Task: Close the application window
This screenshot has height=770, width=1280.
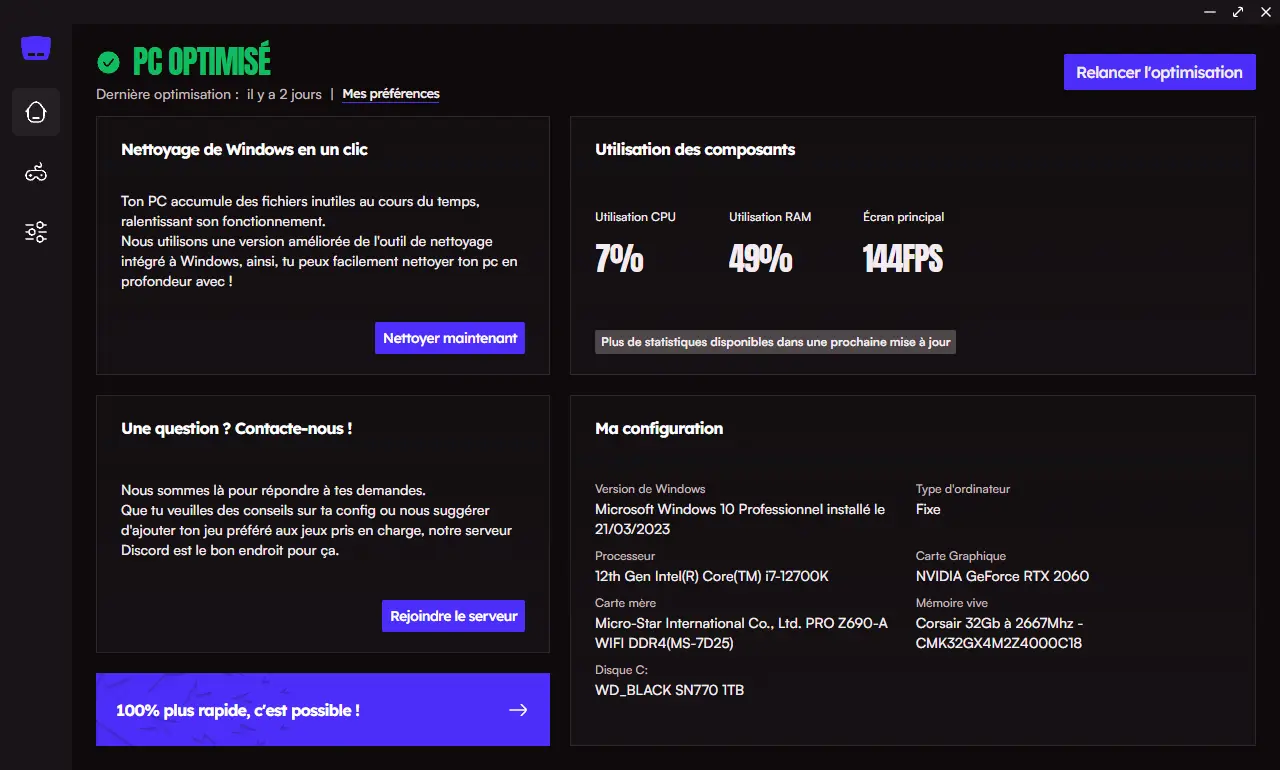Action: pos(1265,12)
